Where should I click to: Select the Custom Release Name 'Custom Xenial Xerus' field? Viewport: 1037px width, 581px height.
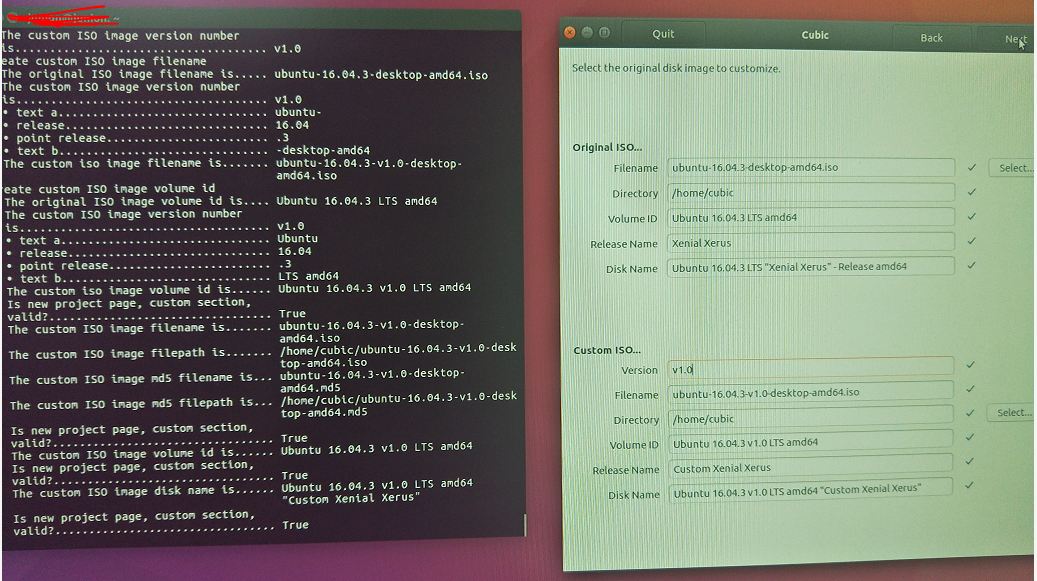(x=810, y=469)
